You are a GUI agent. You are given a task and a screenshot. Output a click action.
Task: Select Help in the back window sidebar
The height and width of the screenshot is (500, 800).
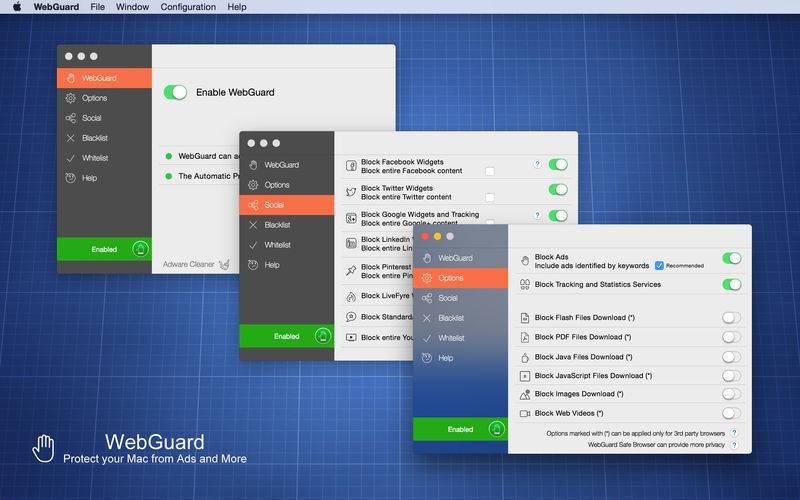[104, 178]
